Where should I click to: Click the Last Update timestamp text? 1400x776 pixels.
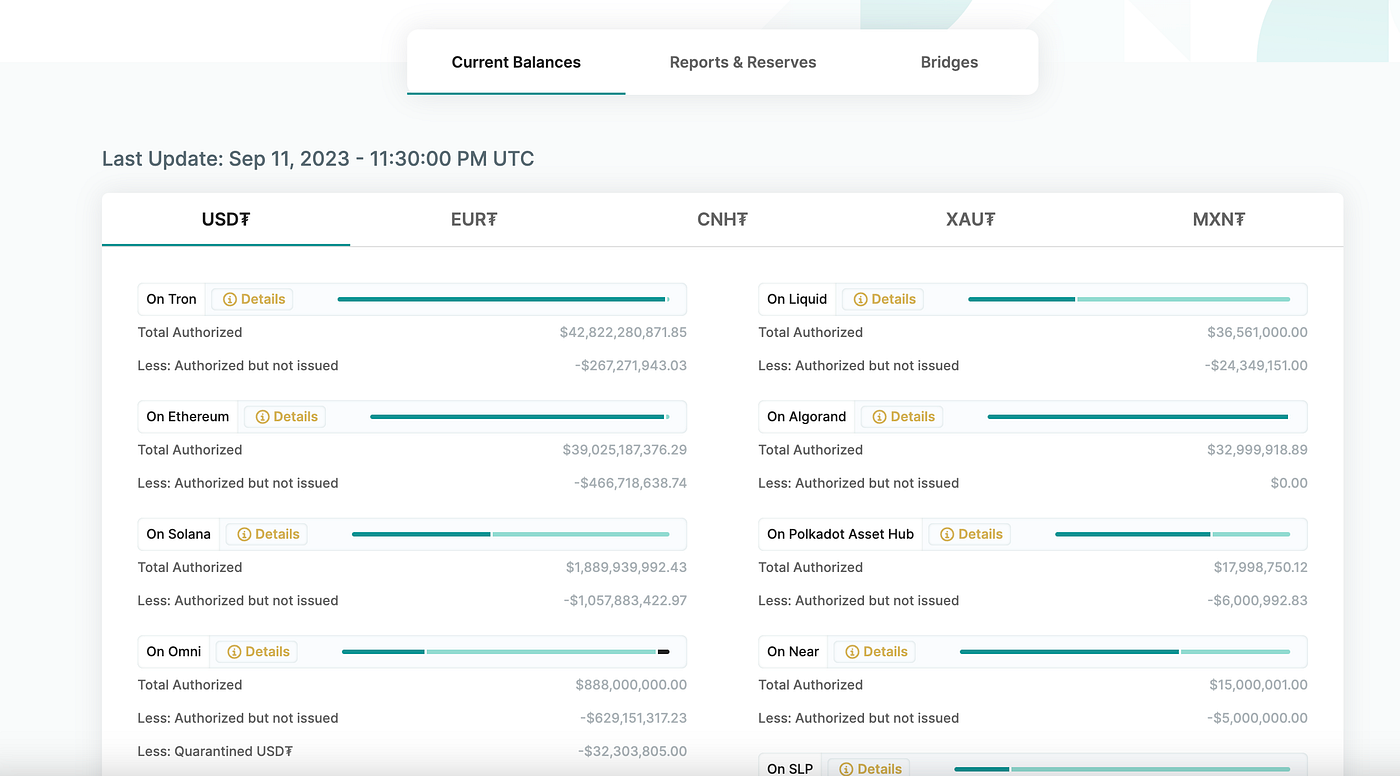318,159
